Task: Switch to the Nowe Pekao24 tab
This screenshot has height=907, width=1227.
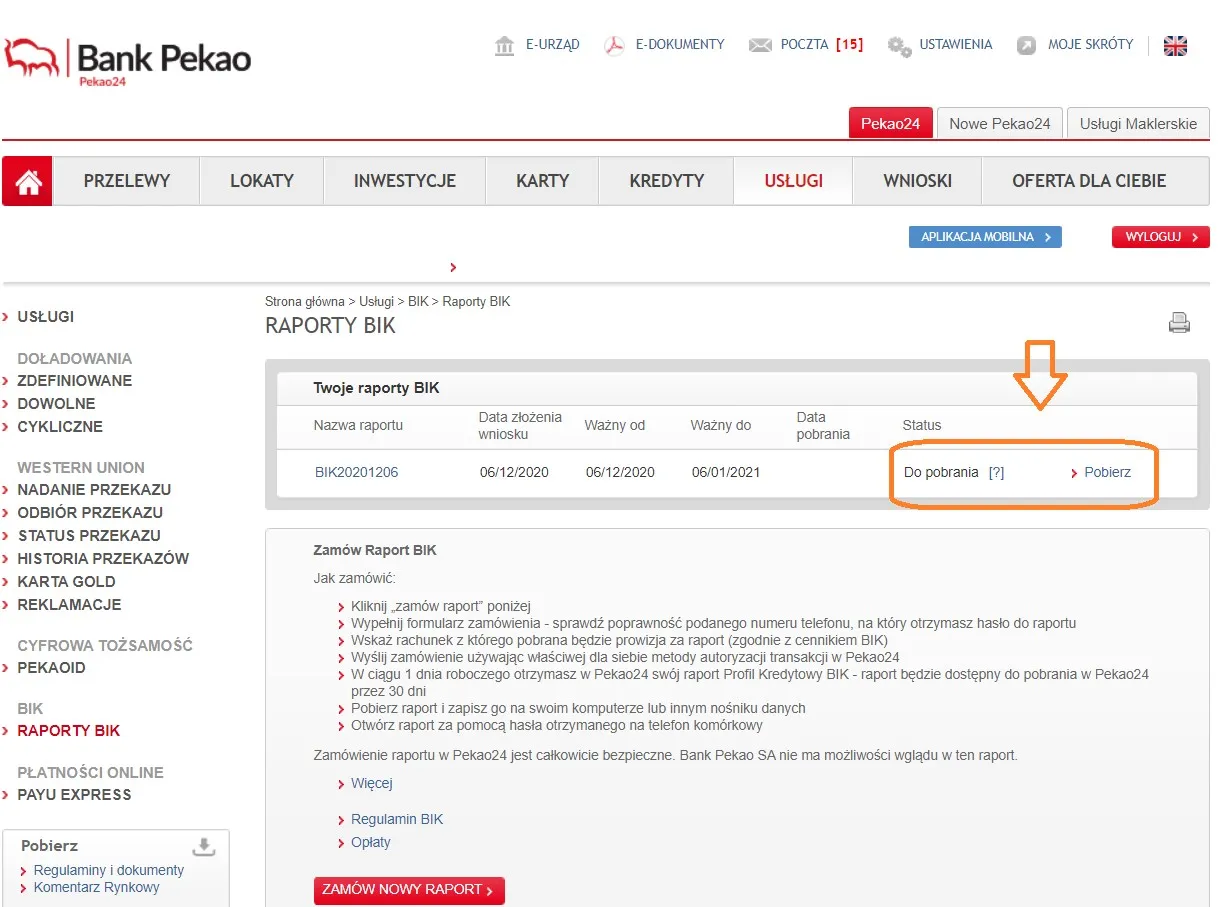Action: coord(998,123)
